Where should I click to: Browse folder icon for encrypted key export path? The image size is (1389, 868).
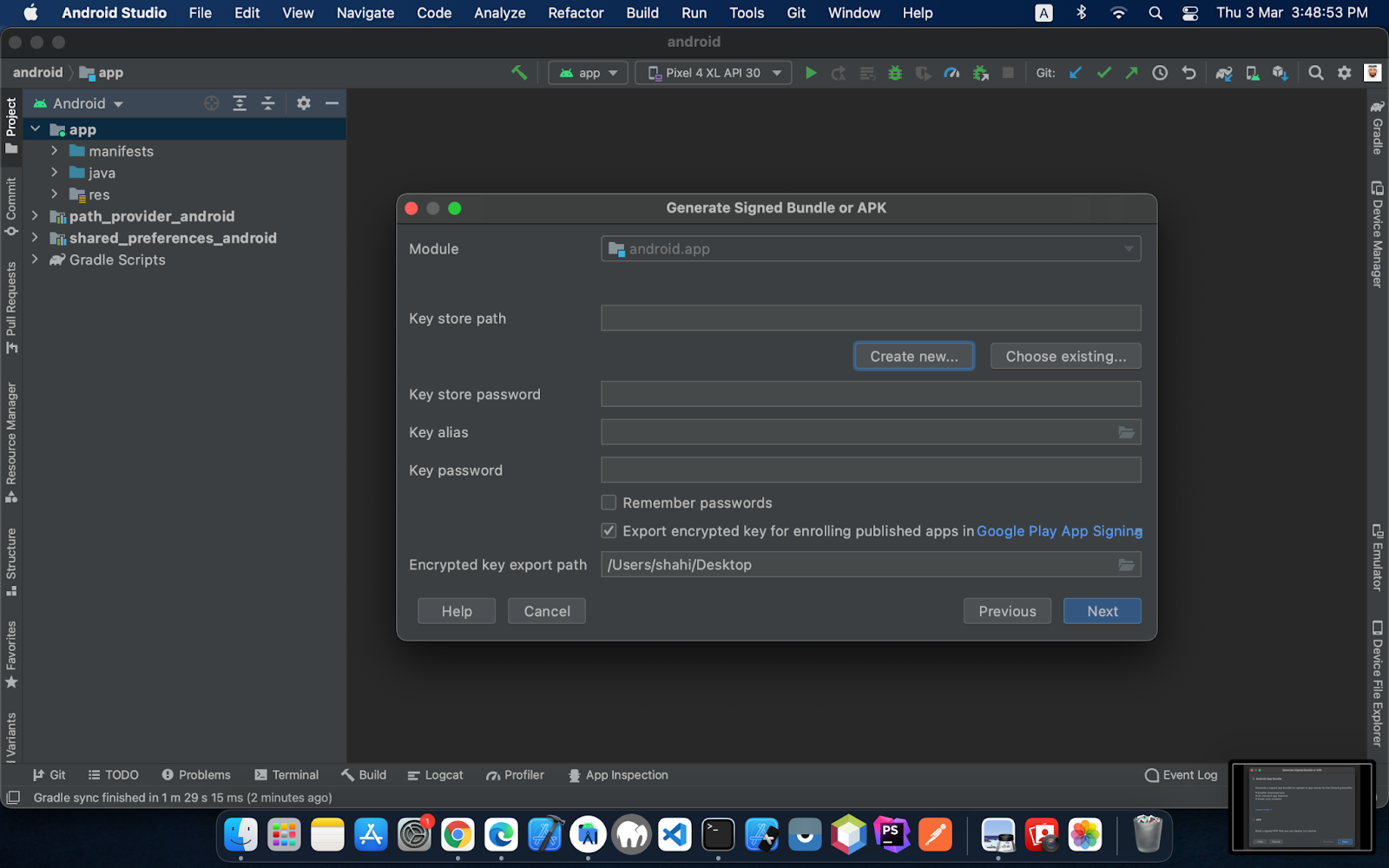pyautogui.click(x=1126, y=565)
